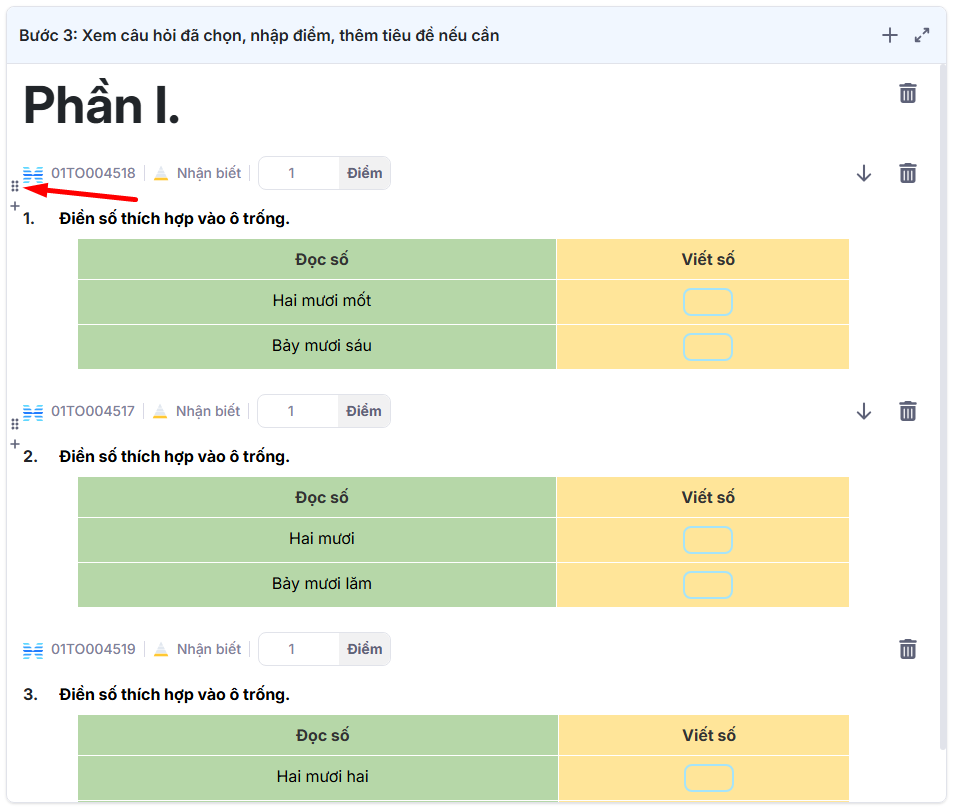The image size is (954, 809).
Task: Delete question 01TO004519 with the trash icon
Action: point(907,649)
